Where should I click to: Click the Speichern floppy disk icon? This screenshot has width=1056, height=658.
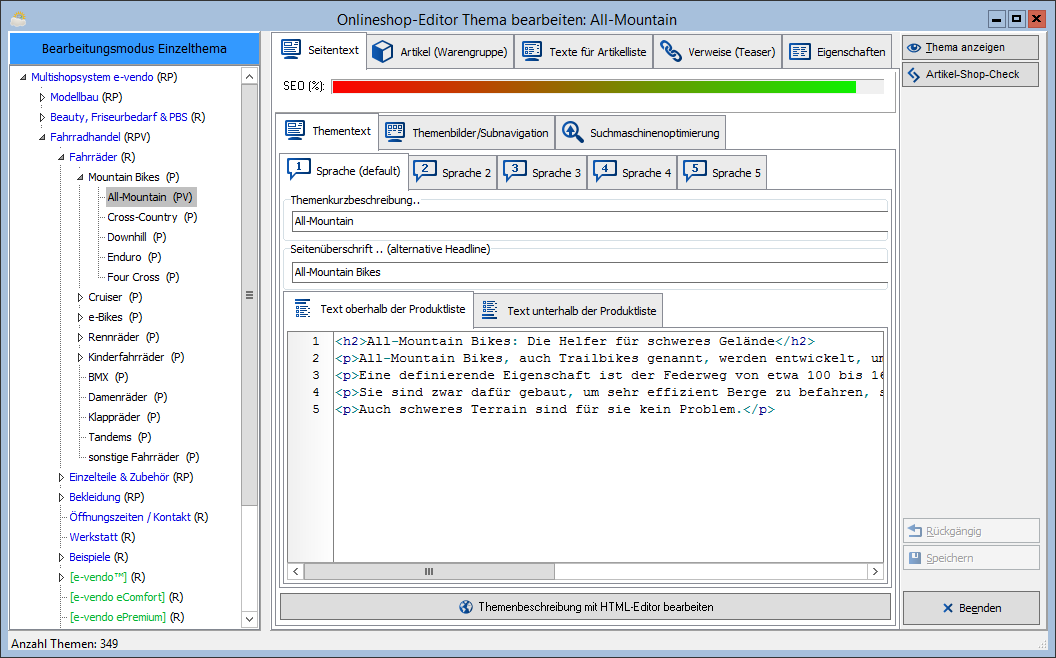(x=915, y=558)
